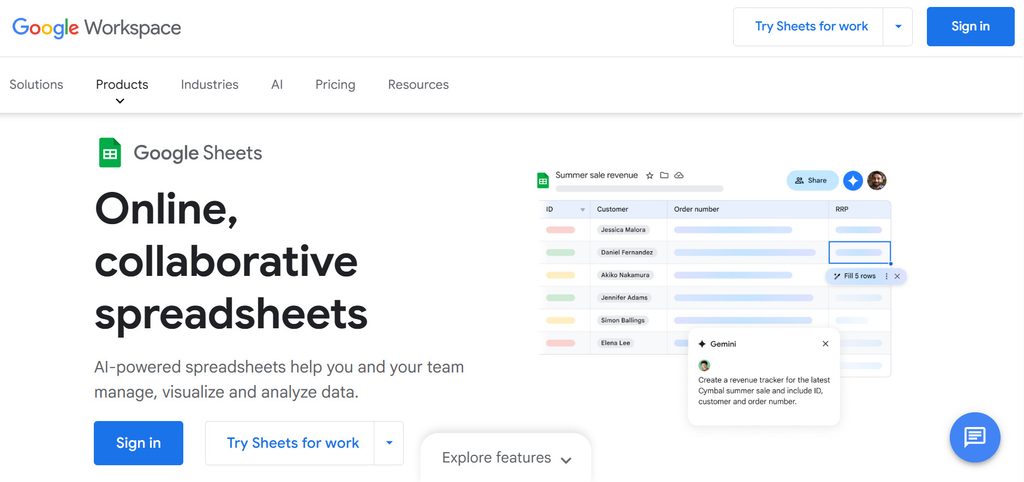
Task: Click the small Sheets icon in the mockup header
Action: (x=543, y=180)
